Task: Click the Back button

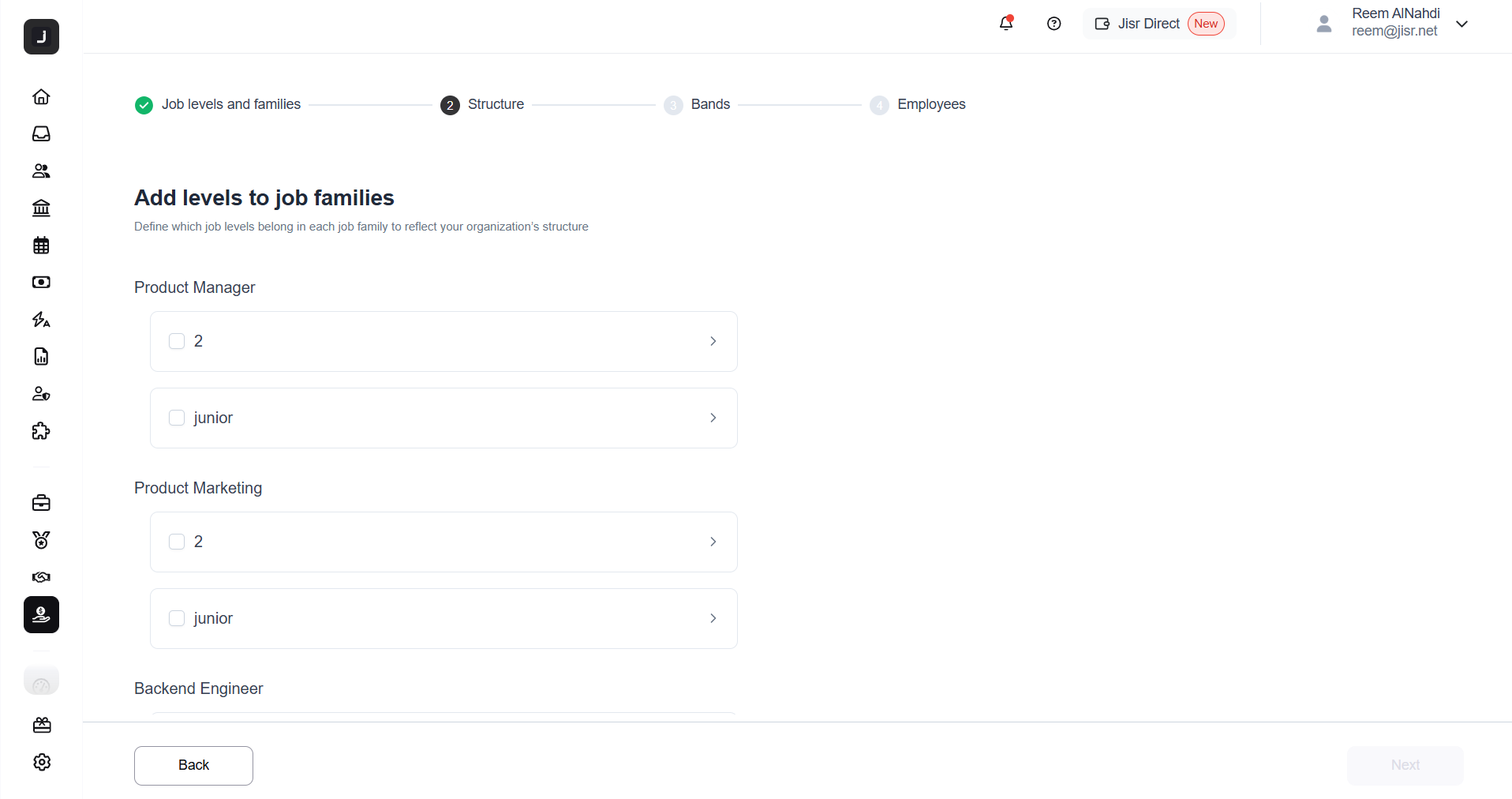Action: (x=193, y=765)
